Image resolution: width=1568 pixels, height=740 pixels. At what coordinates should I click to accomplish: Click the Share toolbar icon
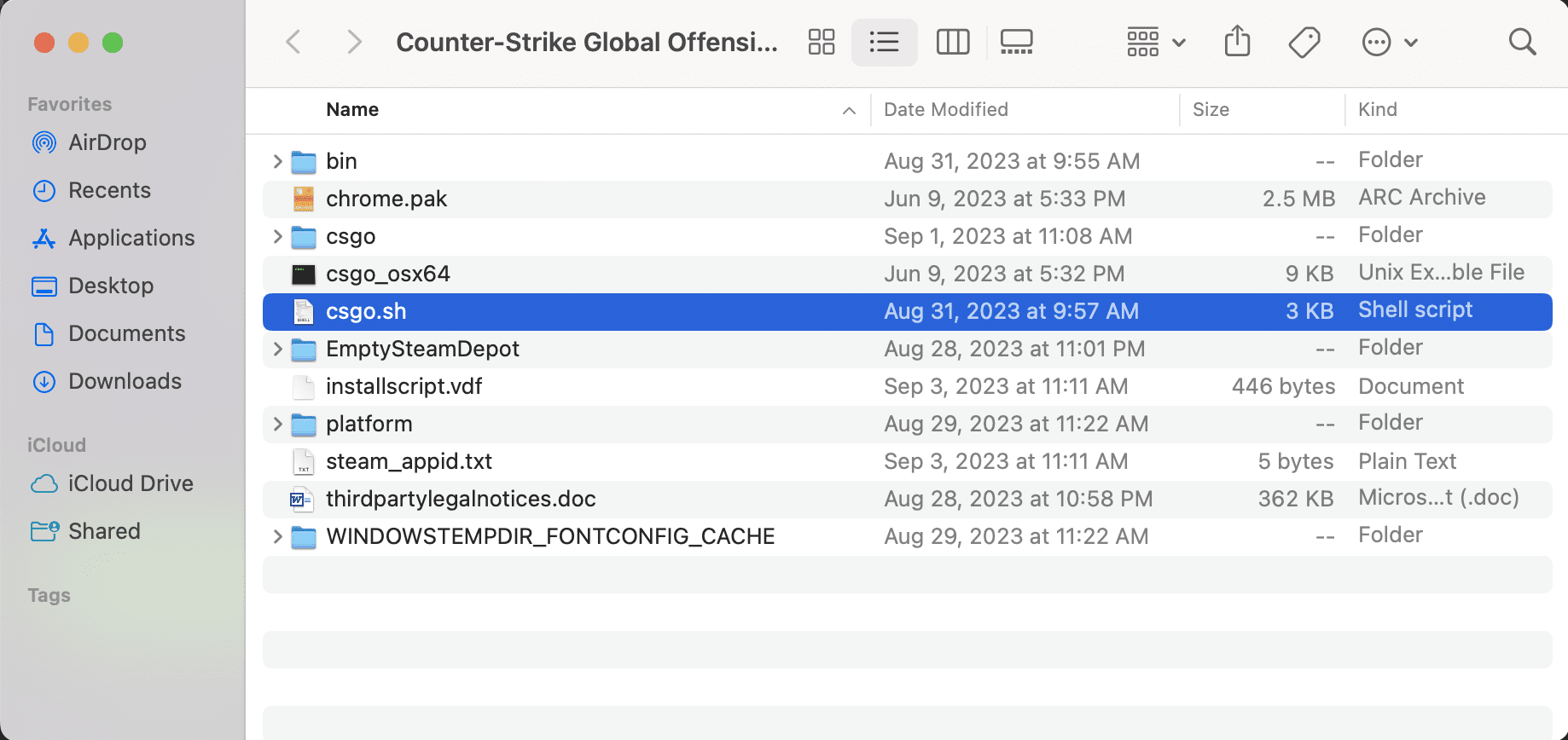[1237, 42]
